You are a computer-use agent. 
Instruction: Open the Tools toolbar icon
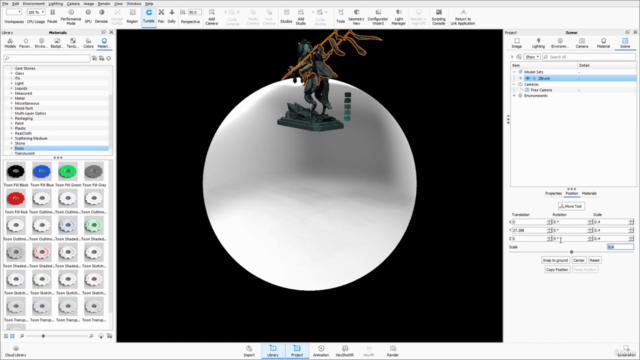pos(340,13)
